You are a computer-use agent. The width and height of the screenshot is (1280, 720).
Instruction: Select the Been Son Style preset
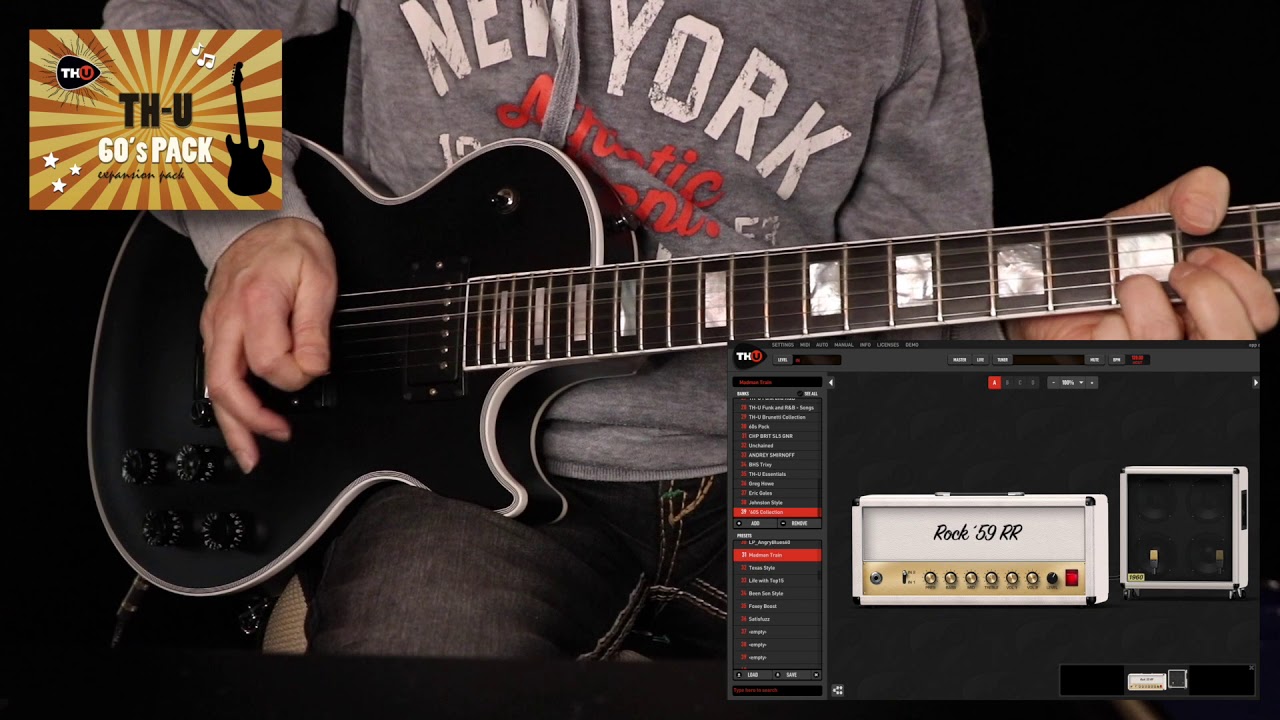click(x=777, y=593)
